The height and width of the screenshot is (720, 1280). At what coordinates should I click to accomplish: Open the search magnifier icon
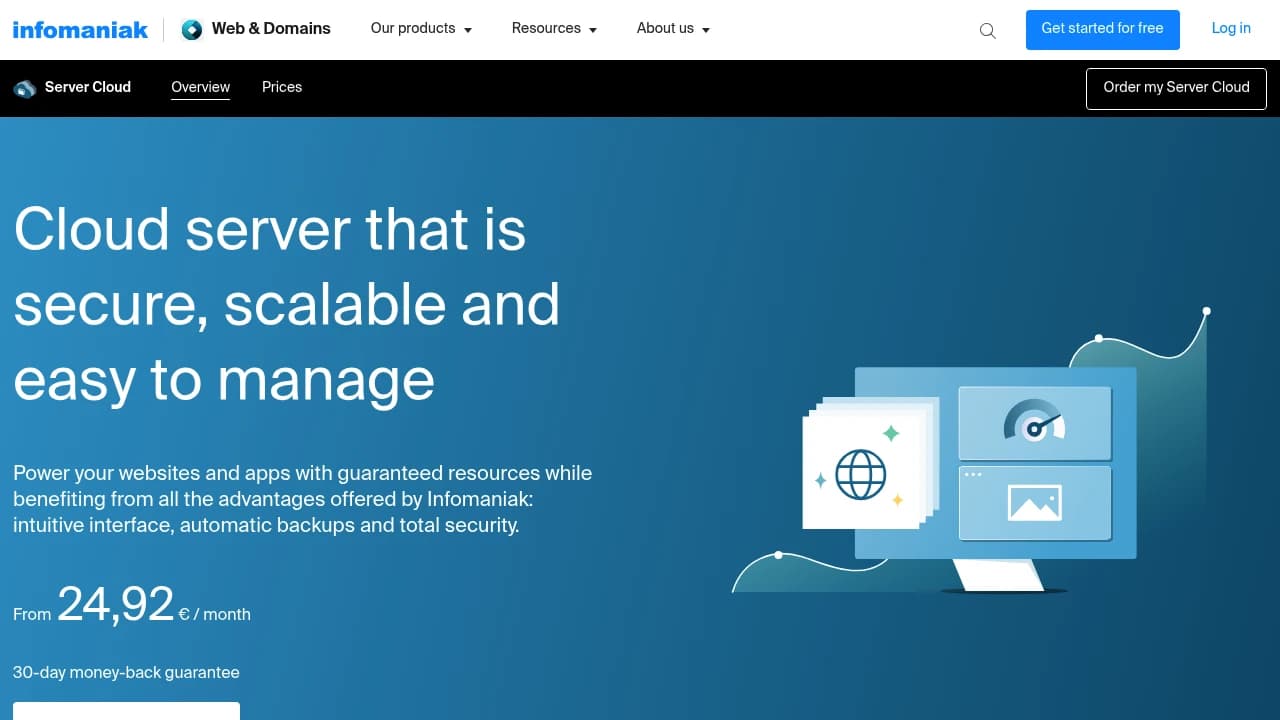988,30
